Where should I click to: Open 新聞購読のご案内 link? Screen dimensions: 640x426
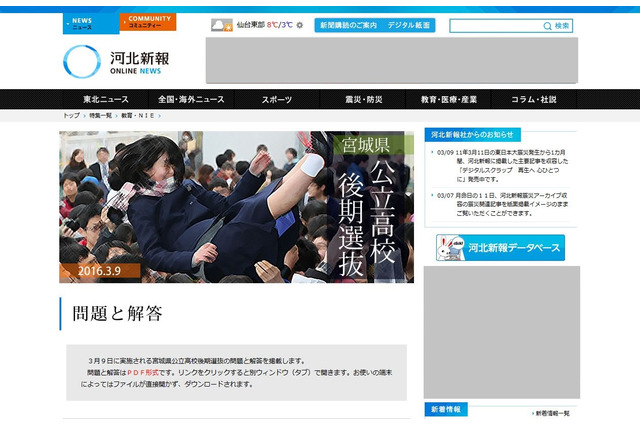click(348, 25)
